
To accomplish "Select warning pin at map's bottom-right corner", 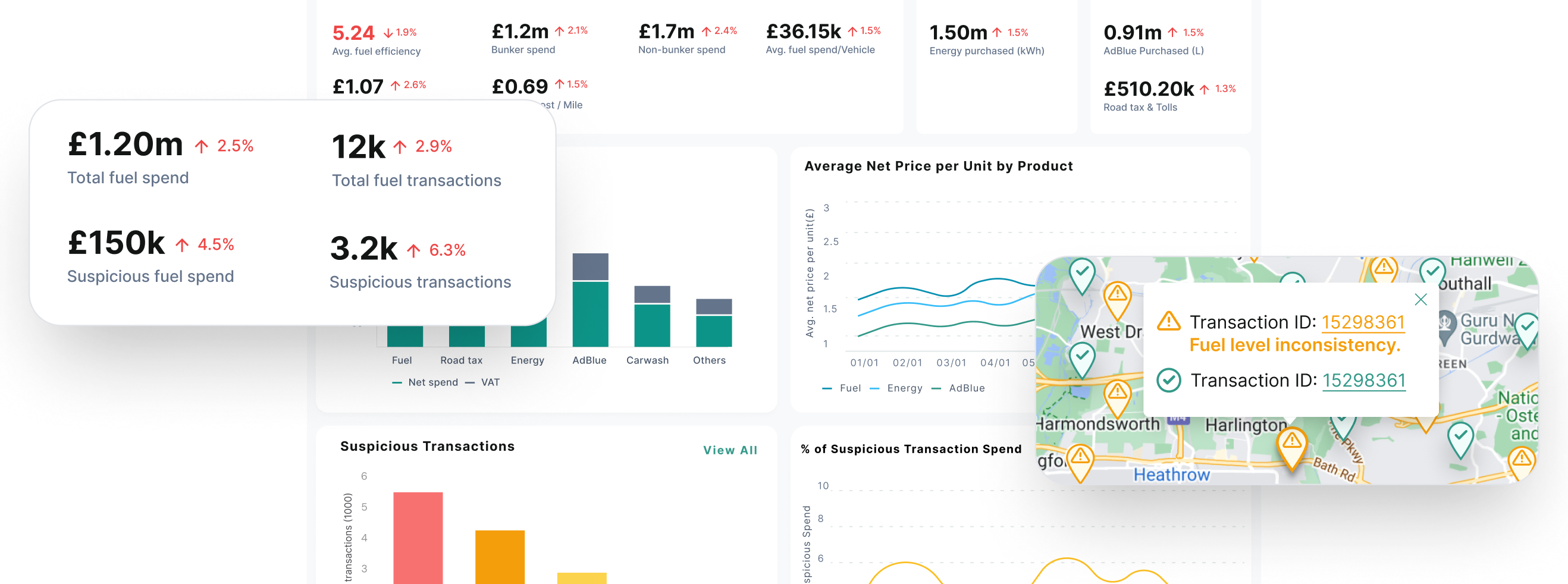I will pos(1521,462).
